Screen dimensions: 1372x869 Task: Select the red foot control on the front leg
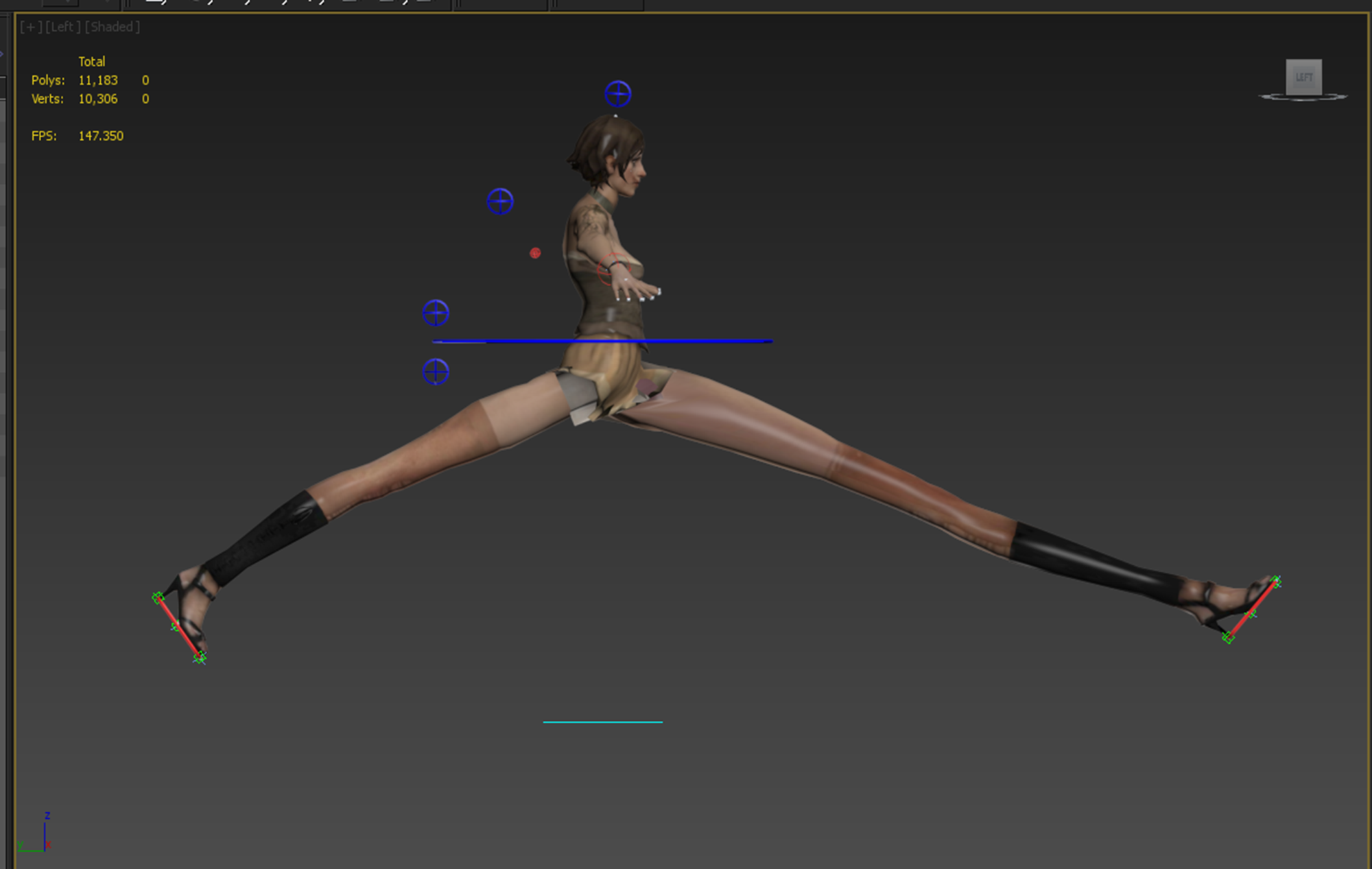pos(1252,610)
